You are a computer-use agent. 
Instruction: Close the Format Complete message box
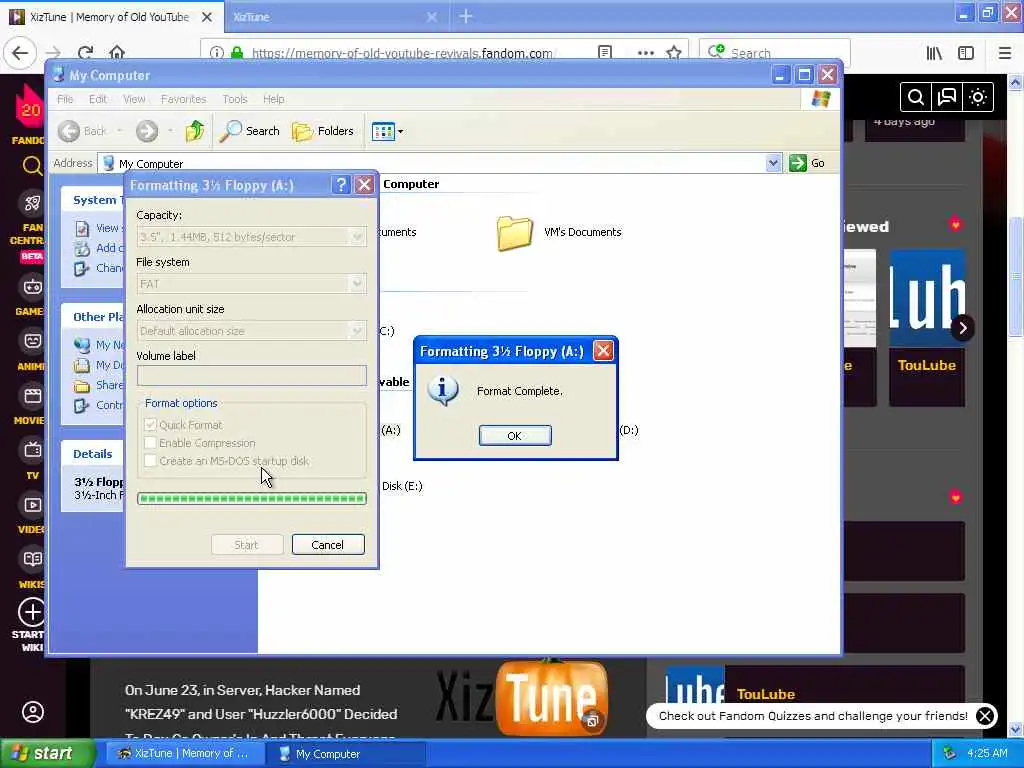coord(603,351)
